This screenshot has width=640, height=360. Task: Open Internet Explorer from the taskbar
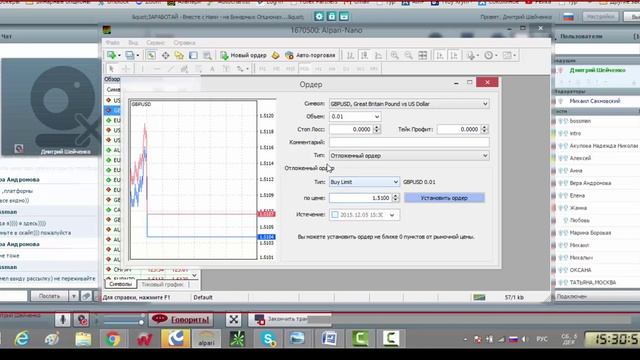pos(22,339)
